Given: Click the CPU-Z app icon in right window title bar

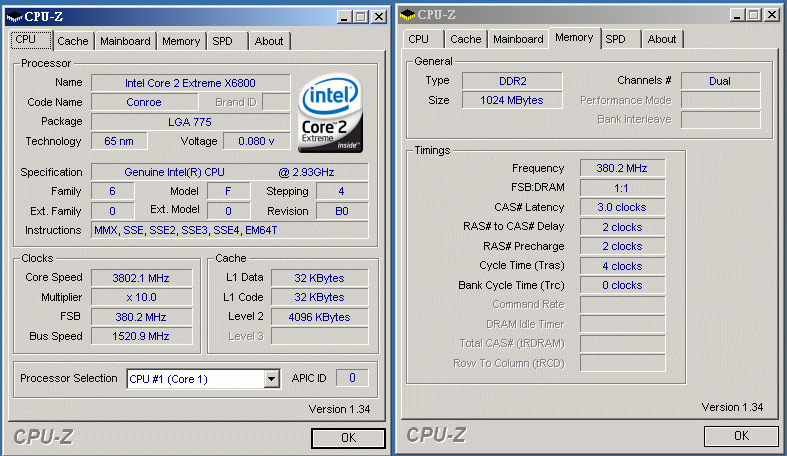Looking at the screenshot, I should tap(408, 15).
